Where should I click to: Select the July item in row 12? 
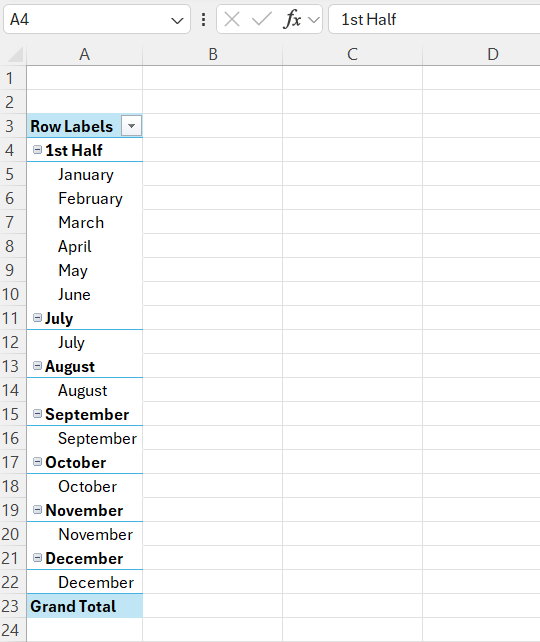click(x=71, y=343)
